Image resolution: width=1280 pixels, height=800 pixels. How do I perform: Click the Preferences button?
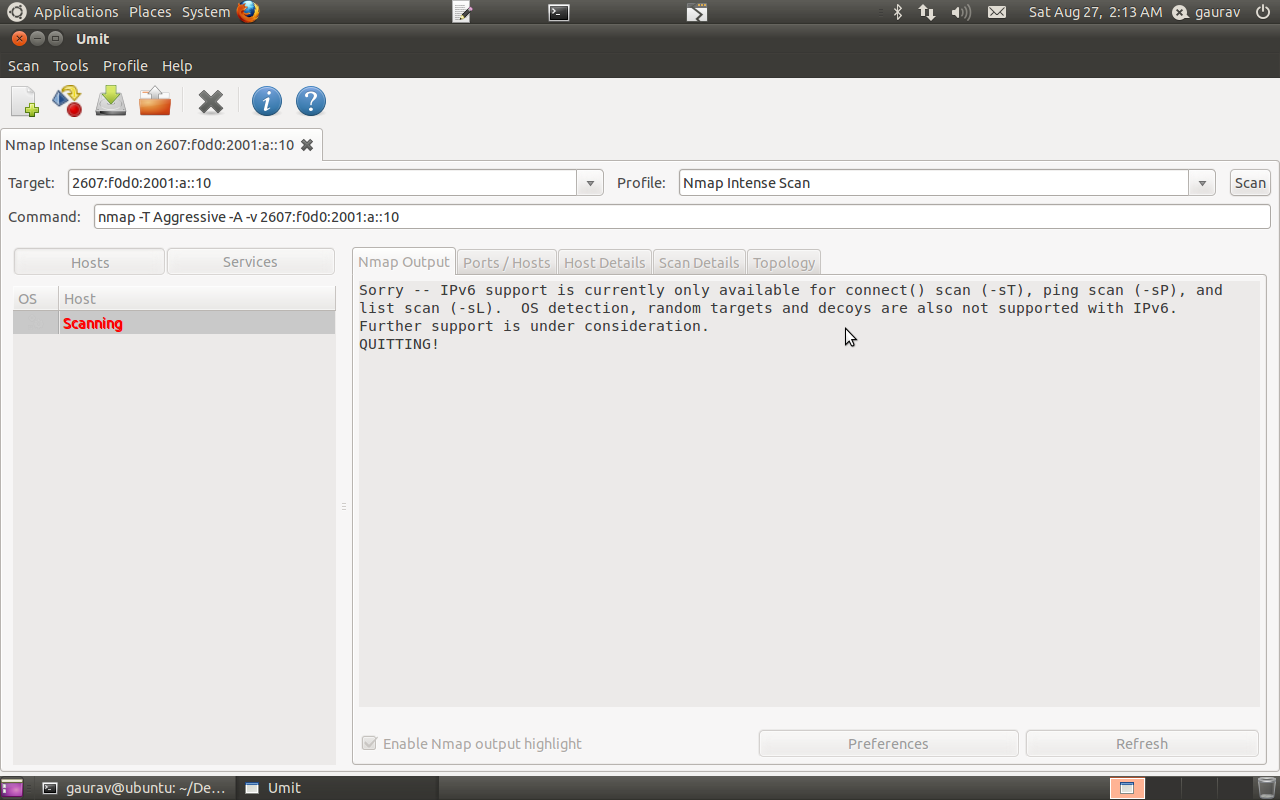[x=888, y=744]
